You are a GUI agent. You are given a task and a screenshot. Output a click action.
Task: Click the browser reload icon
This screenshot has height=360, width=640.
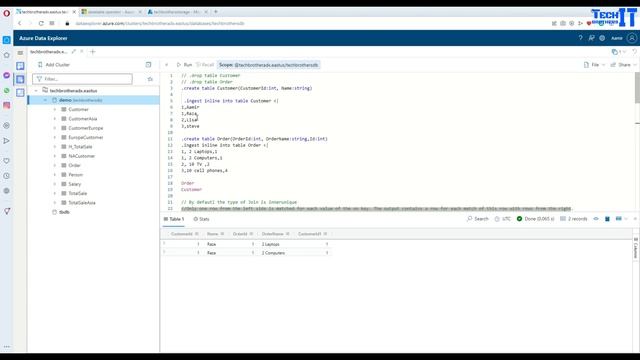click(x=41, y=23)
